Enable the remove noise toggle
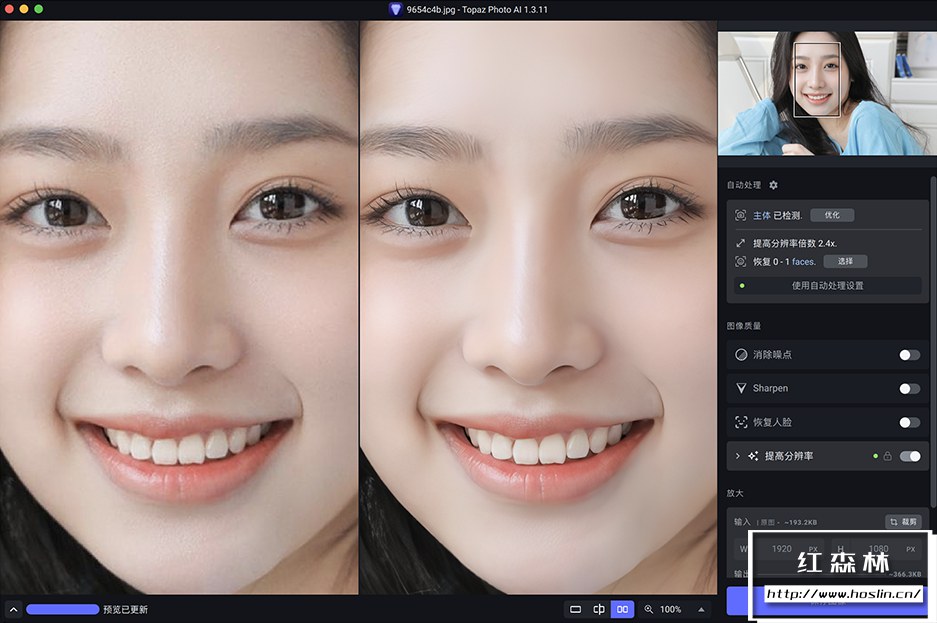 coord(909,354)
